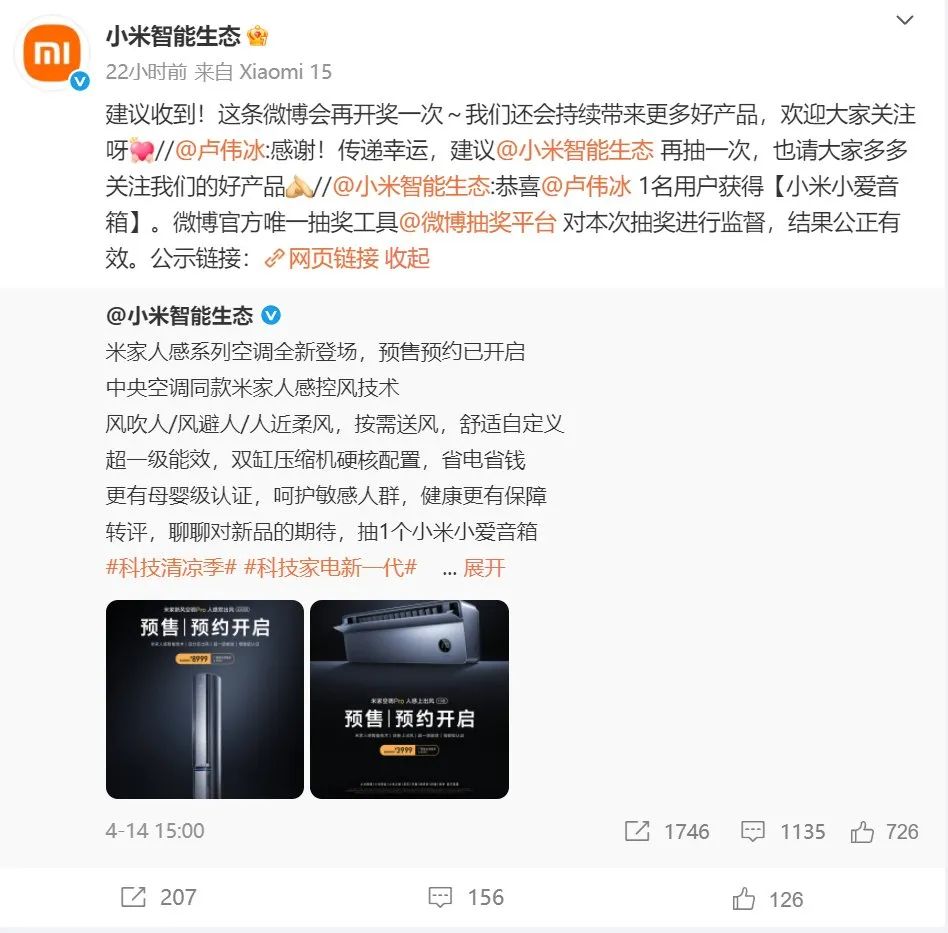
Task: Click the 4-14 15:00 original post timestamp
Action: point(155,831)
